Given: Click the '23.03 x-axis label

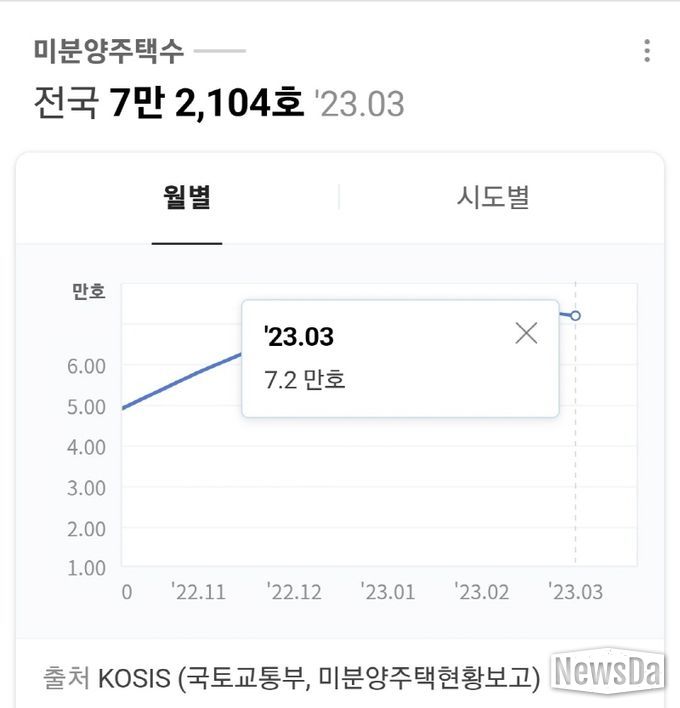Looking at the screenshot, I should tap(576, 592).
